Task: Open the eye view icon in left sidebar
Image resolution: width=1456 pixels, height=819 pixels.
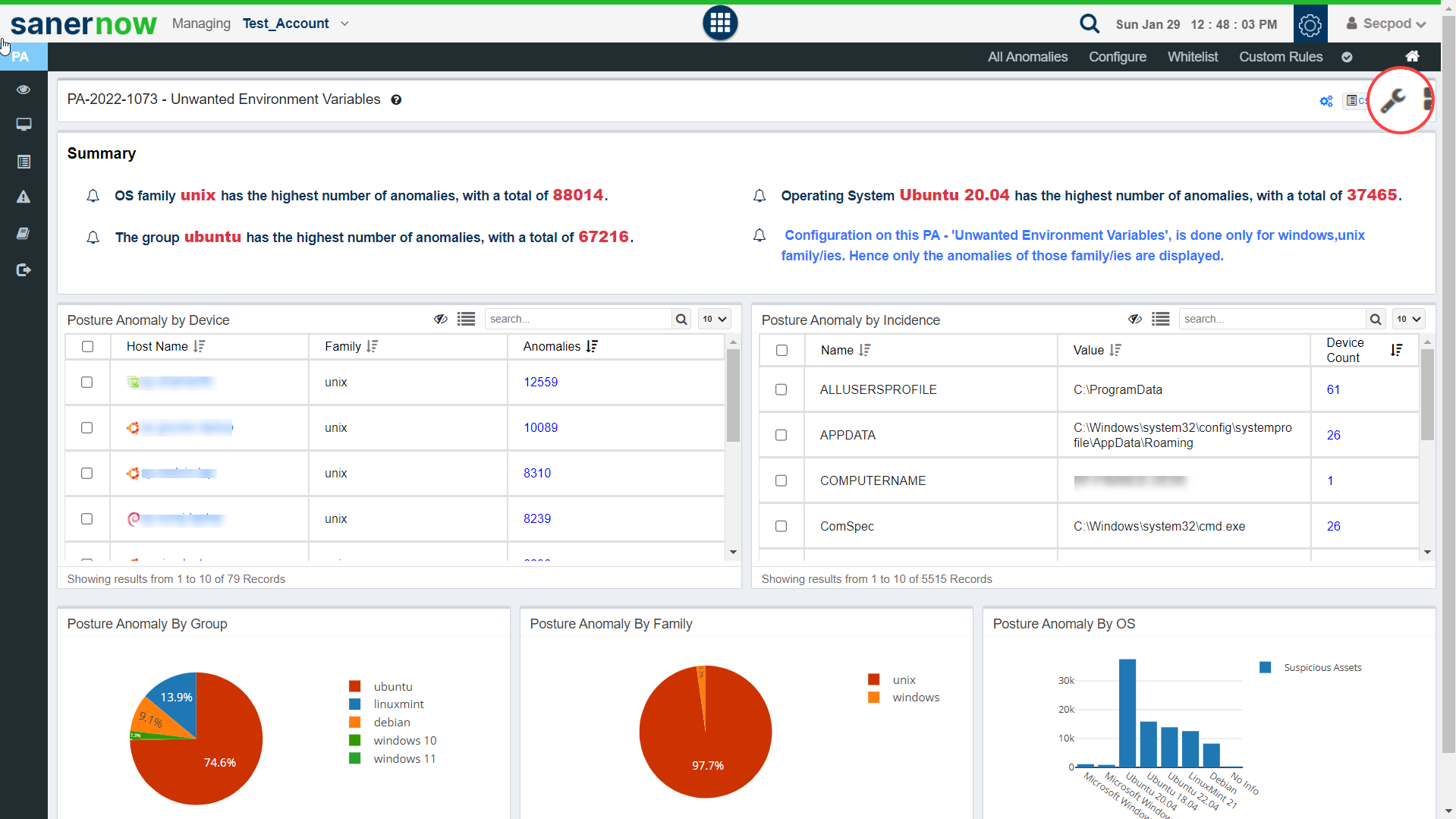Action: click(24, 90)
